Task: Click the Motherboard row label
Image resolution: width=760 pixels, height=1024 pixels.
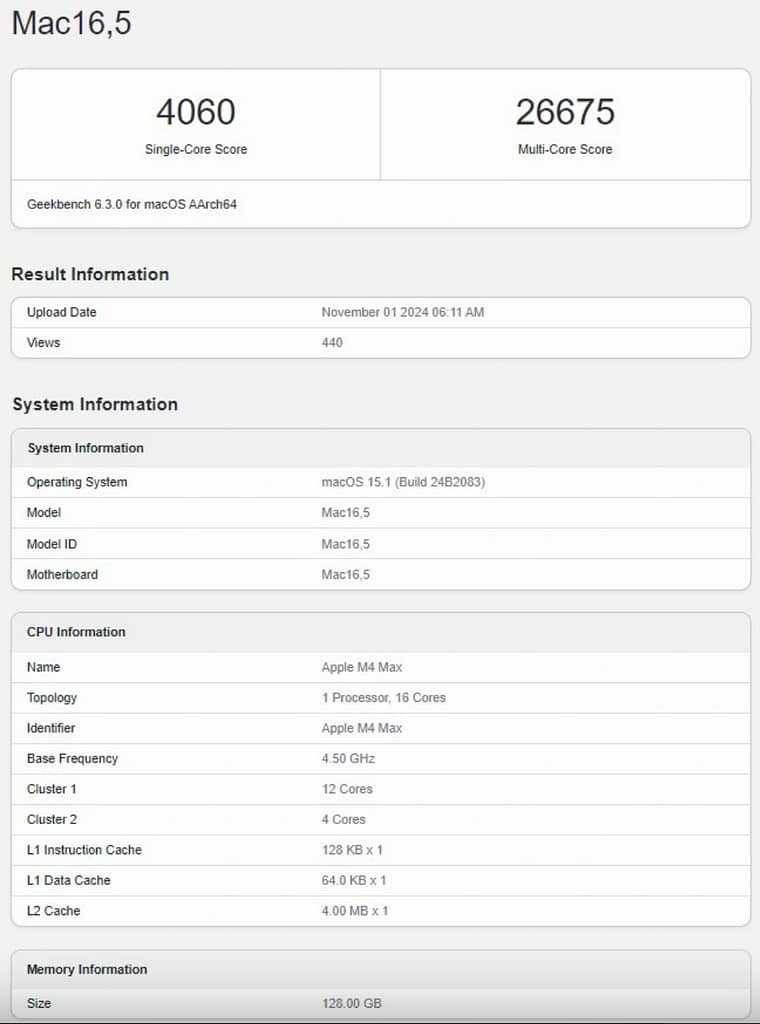Action: tap(62, 575)
